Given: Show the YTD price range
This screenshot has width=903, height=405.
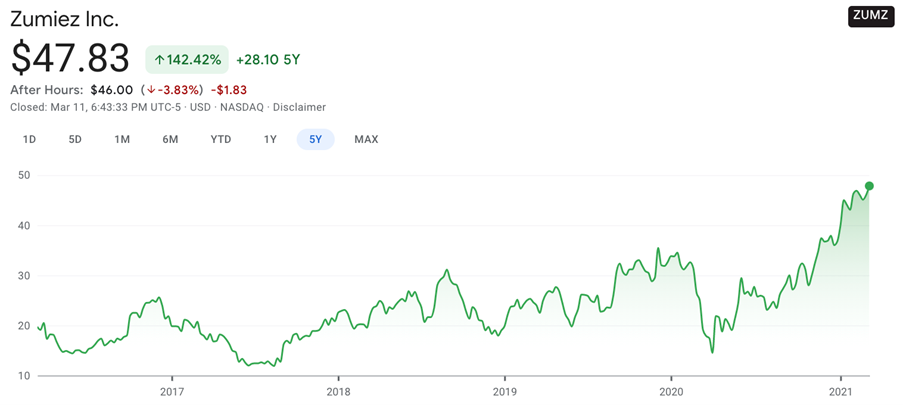Looking at the screenshot, I should 221,139.
